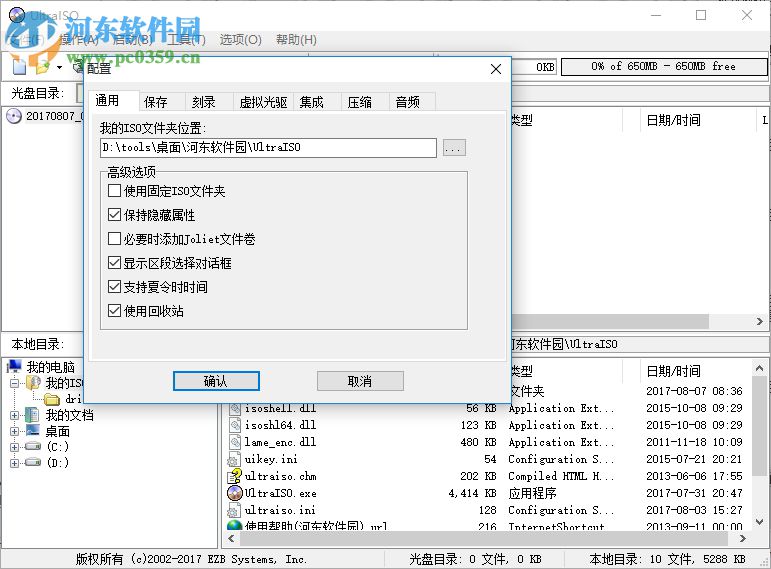Screen dimensions: 771x569
Task: Check the 使用固定ISO文件夹 checkbox
Action: [114, 190]
